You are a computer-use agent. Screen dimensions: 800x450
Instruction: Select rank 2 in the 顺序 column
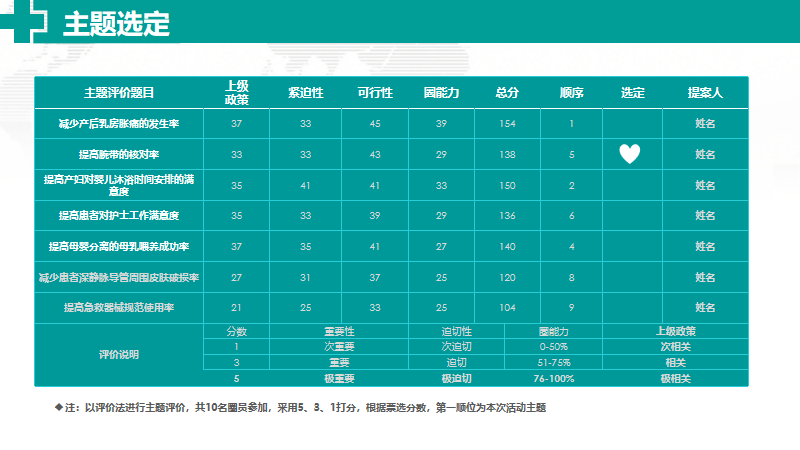click(571, 186)
